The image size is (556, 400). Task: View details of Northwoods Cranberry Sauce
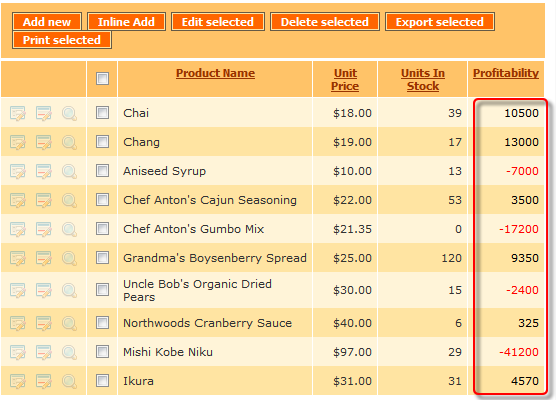pyautogui.click(x=70, y=323)
